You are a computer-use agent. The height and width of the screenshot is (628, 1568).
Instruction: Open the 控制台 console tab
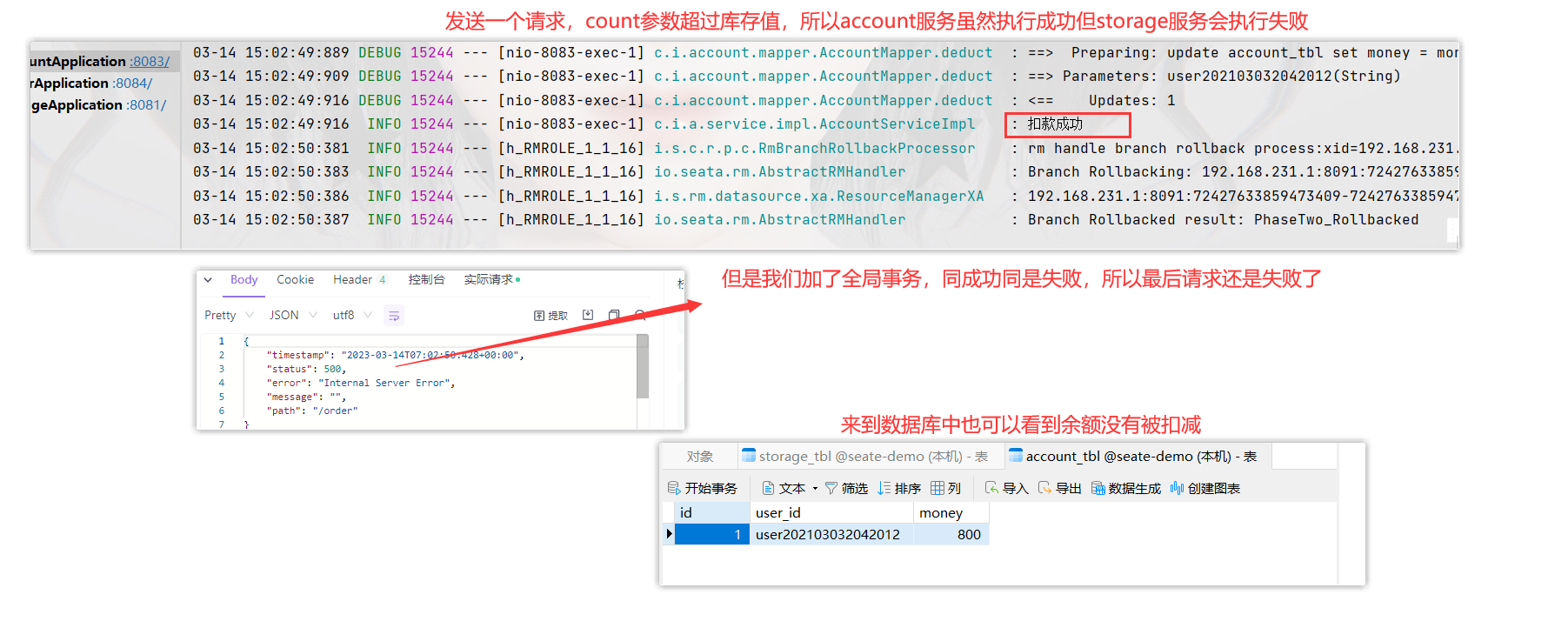click(x=426, y=280)
